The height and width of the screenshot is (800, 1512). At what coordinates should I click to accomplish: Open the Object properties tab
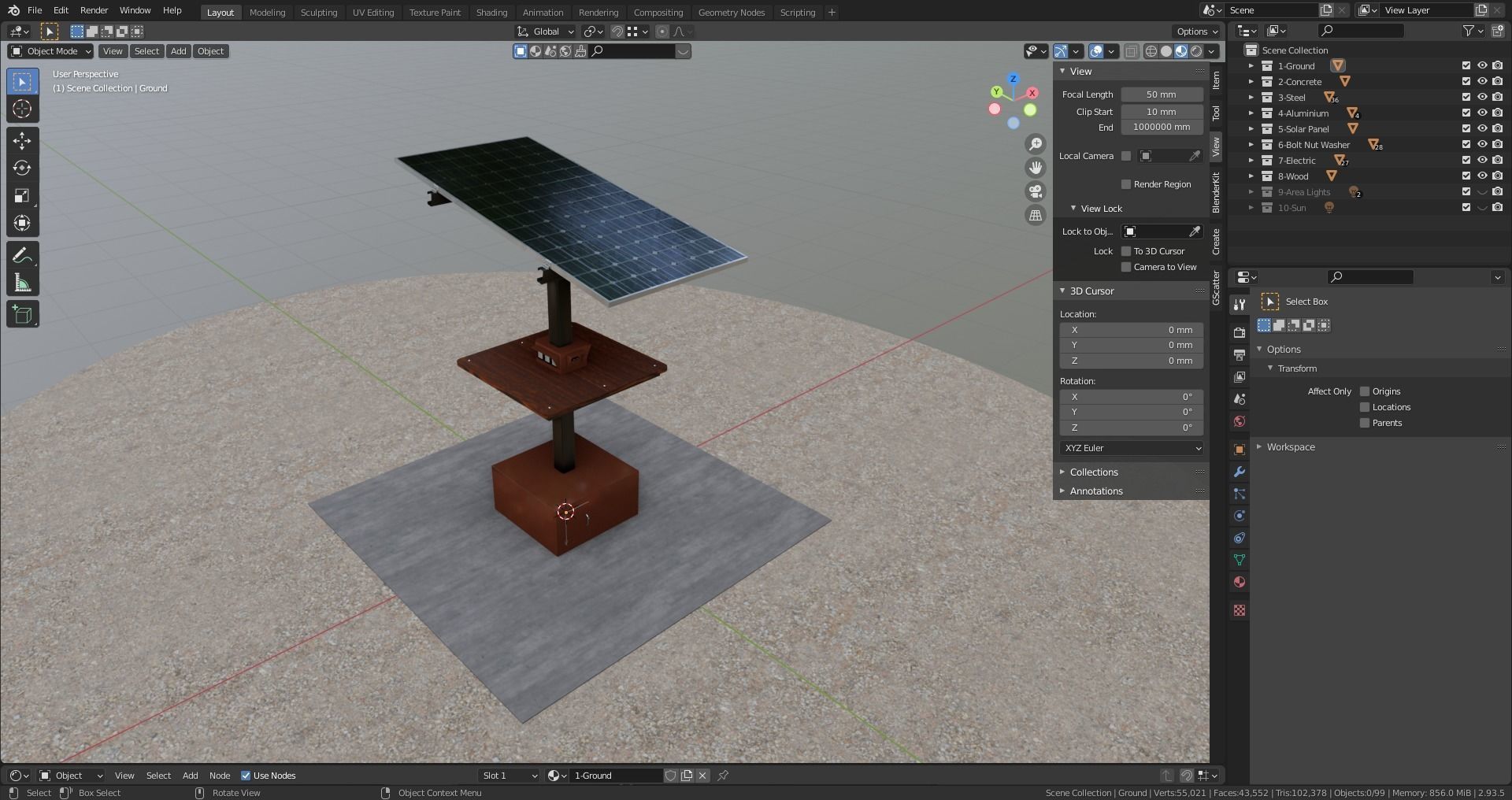1239,450
